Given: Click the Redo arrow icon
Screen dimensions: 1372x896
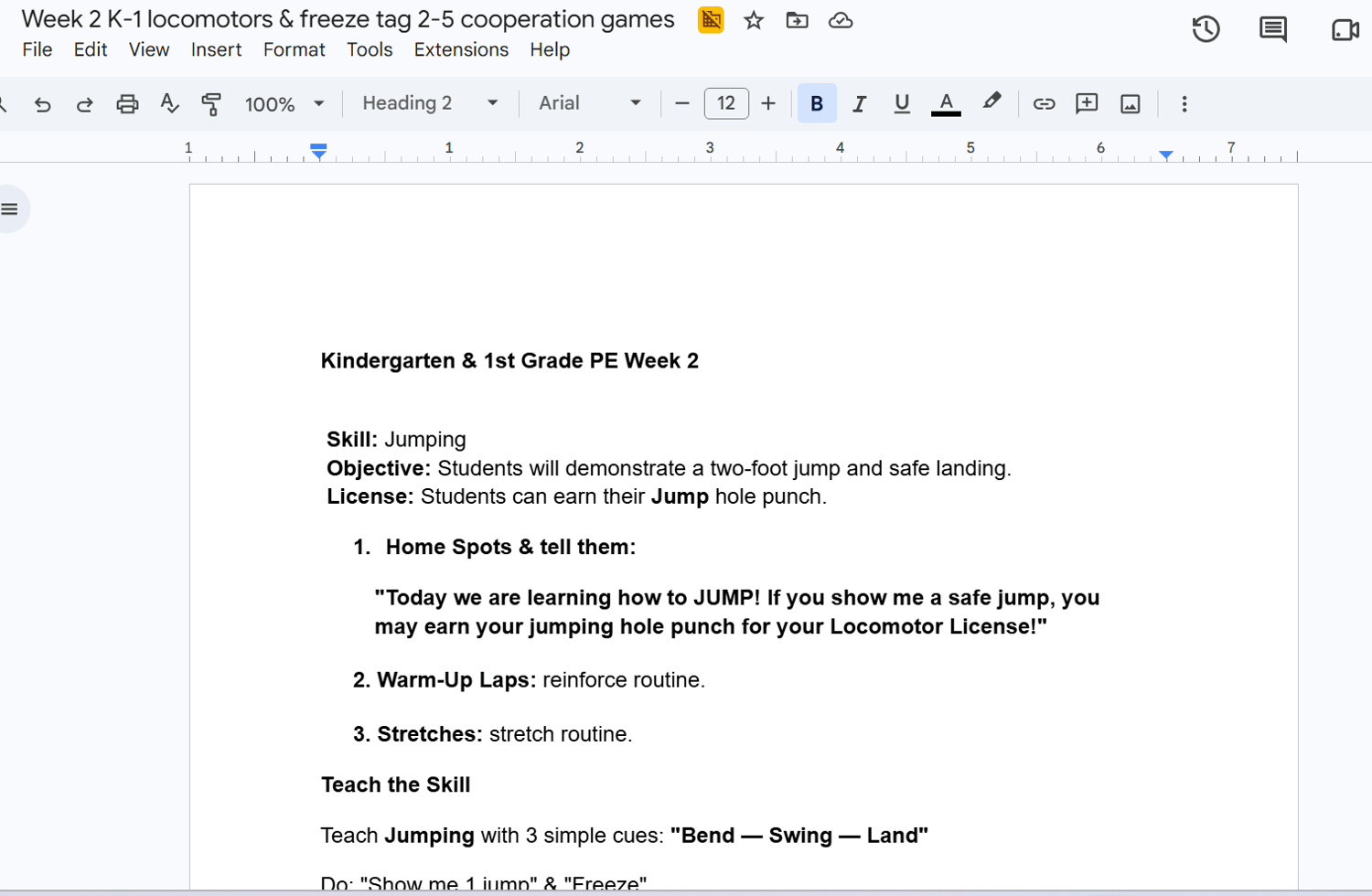Looking at the screenshot, I should point(84,104).
